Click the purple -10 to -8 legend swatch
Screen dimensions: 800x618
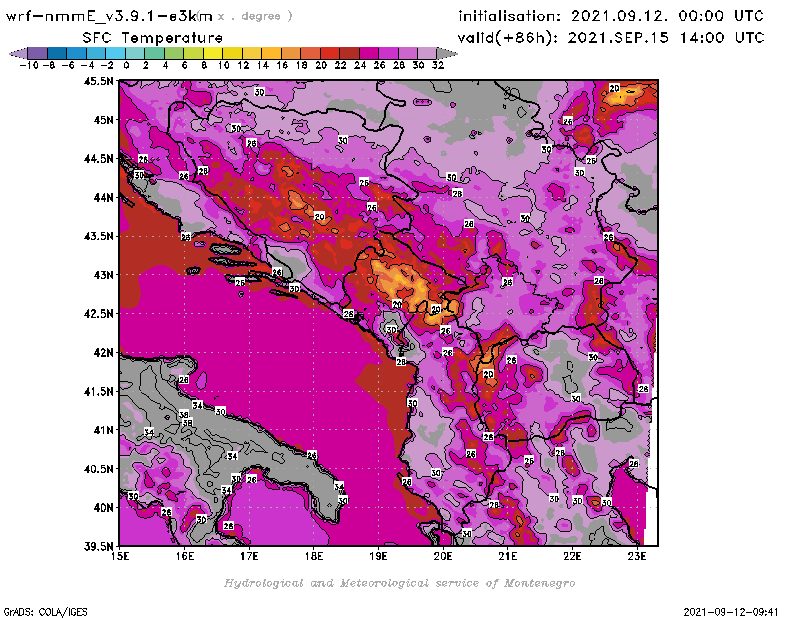(x=38, y=53)
